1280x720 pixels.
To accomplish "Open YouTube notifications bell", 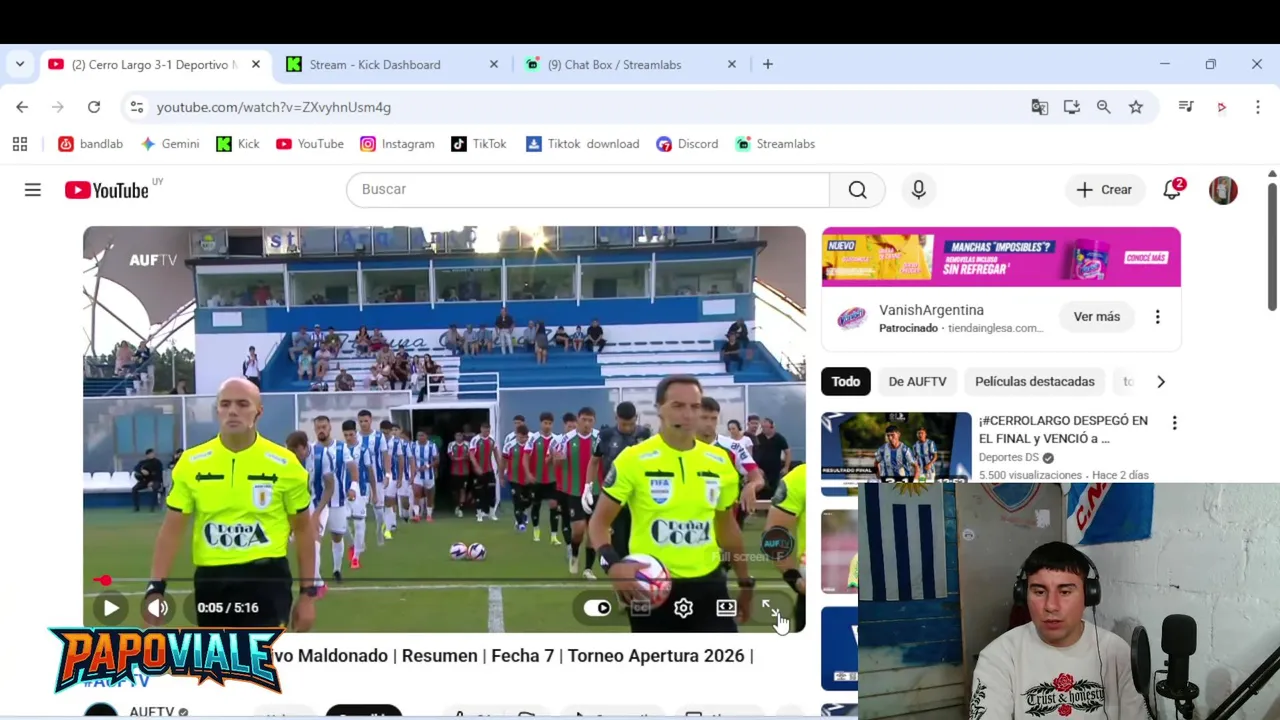I will click(1172, 190).
